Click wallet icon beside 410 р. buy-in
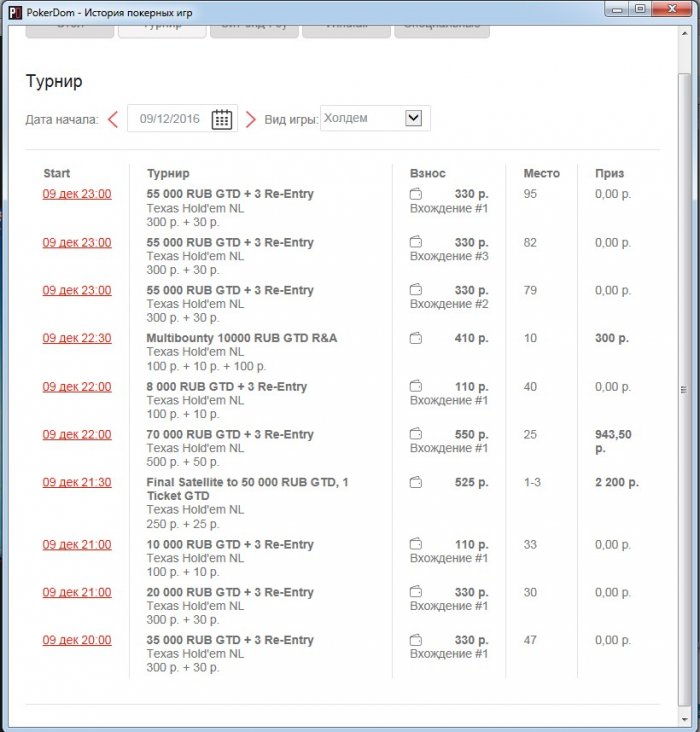This screenshot has height=732, width=700. tap(416, 338)
